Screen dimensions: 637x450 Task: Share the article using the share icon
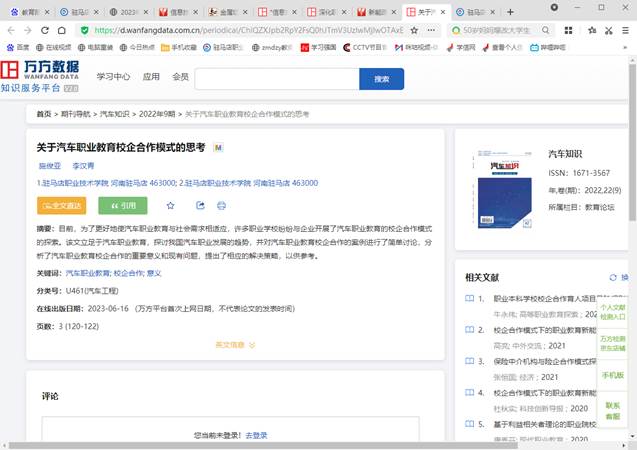[200, 206]
